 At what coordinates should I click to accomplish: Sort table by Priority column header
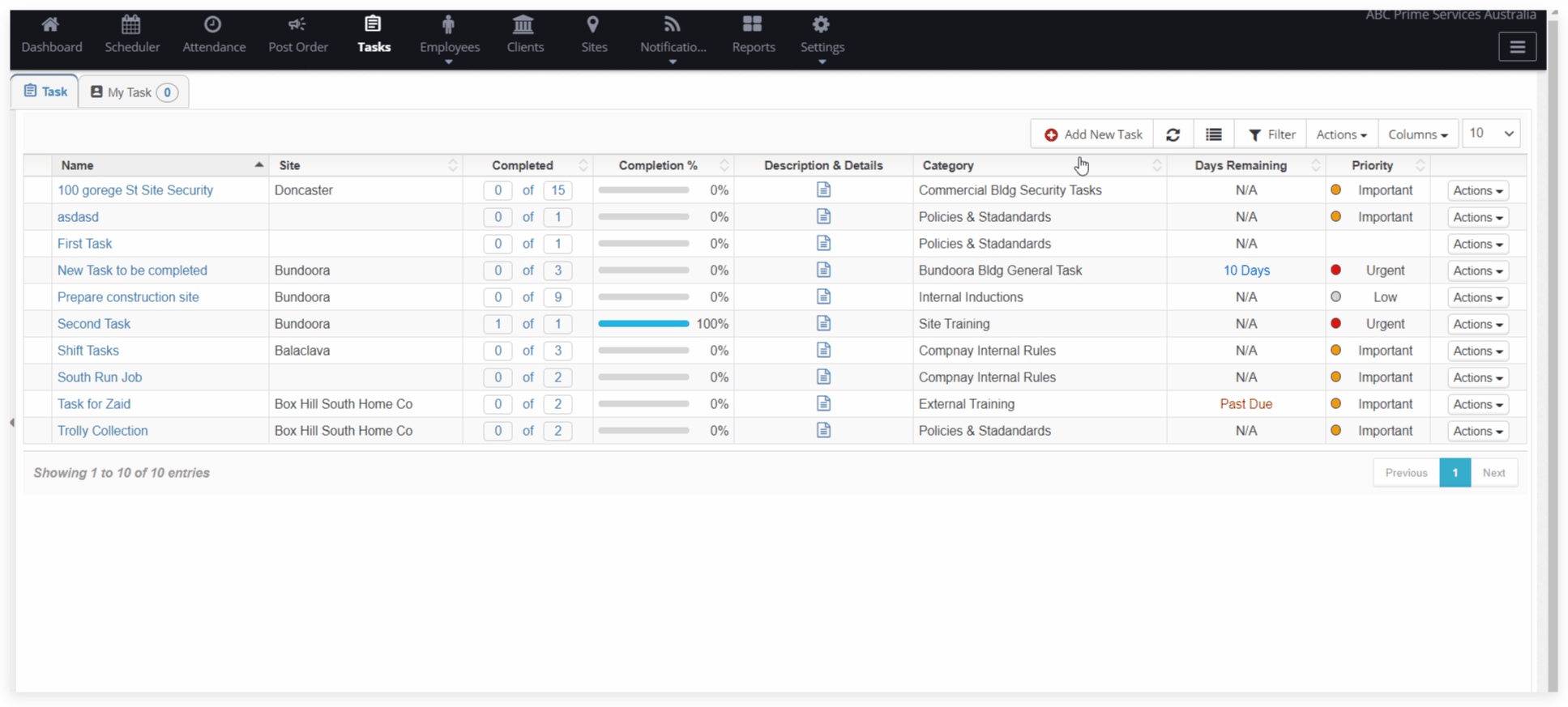point(1378,165)
